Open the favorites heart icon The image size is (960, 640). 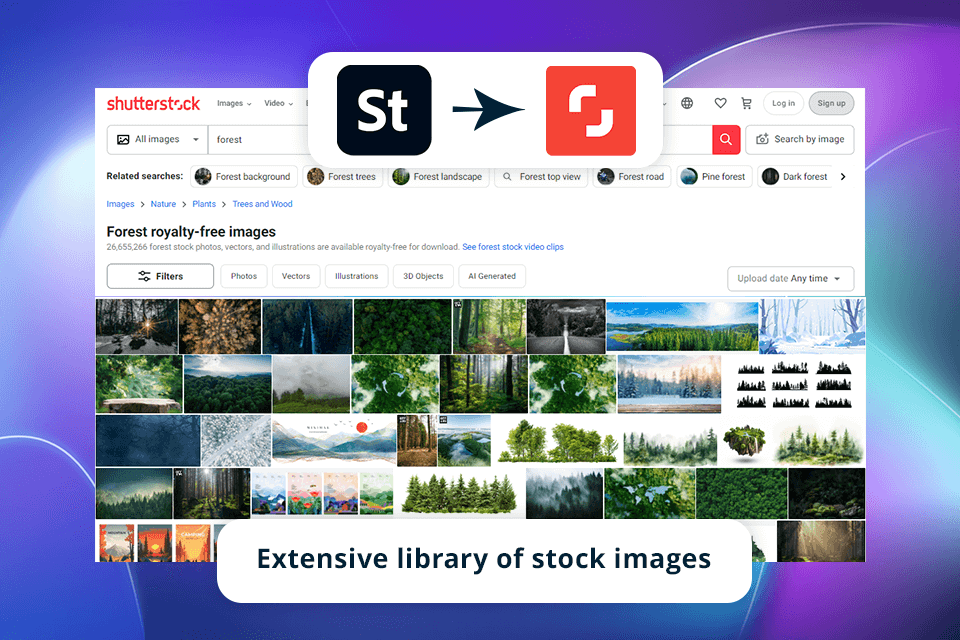[720, 103]
